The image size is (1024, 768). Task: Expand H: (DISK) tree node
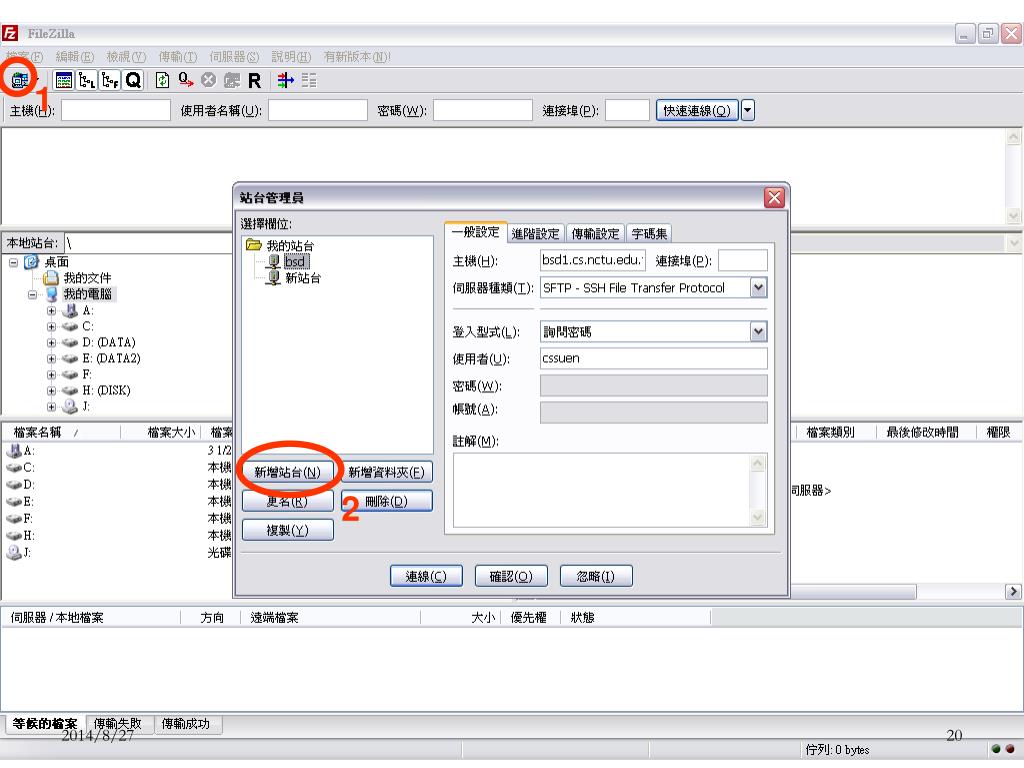(x=51, y=391)
